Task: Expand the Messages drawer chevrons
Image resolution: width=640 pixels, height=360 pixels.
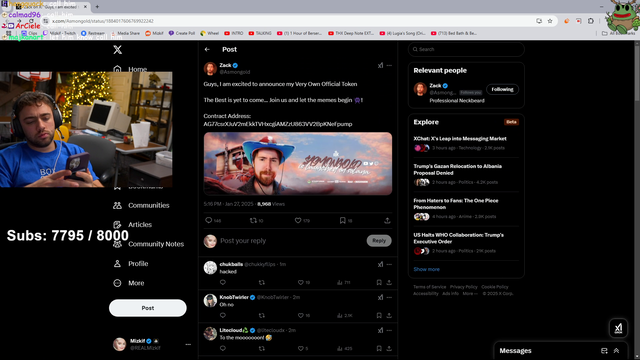Action: (x=616, y=351)
